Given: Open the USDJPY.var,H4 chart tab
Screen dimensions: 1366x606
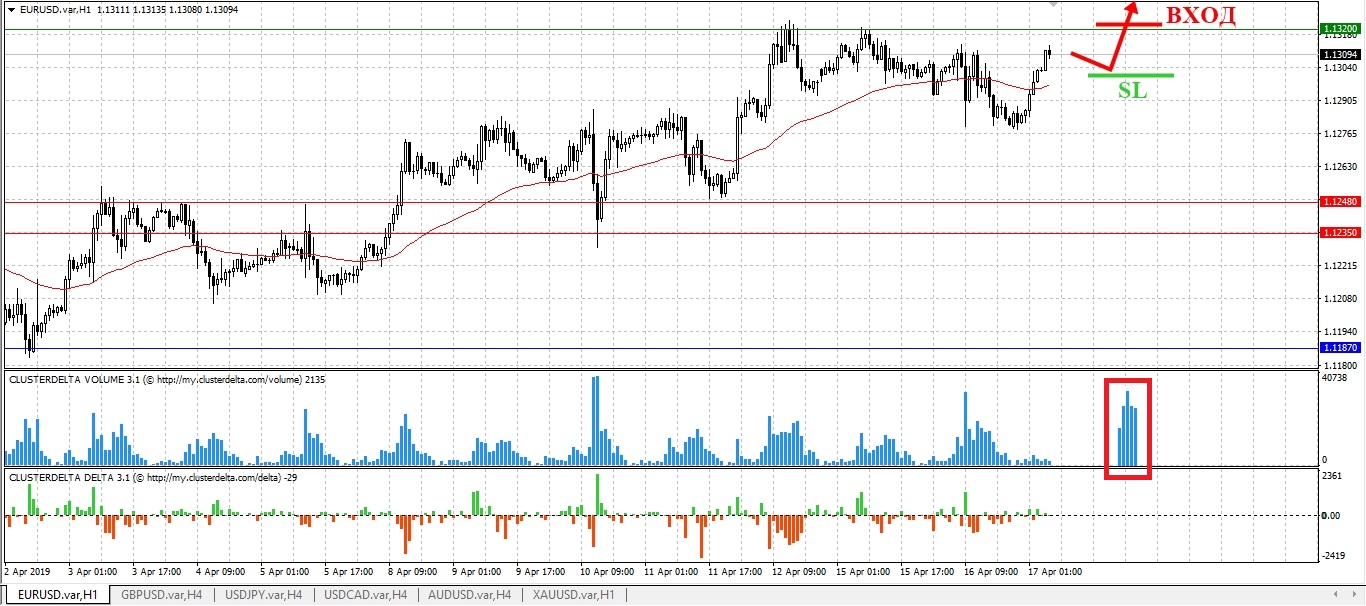Looking at the screenshot, I should [x=264, y=595].
